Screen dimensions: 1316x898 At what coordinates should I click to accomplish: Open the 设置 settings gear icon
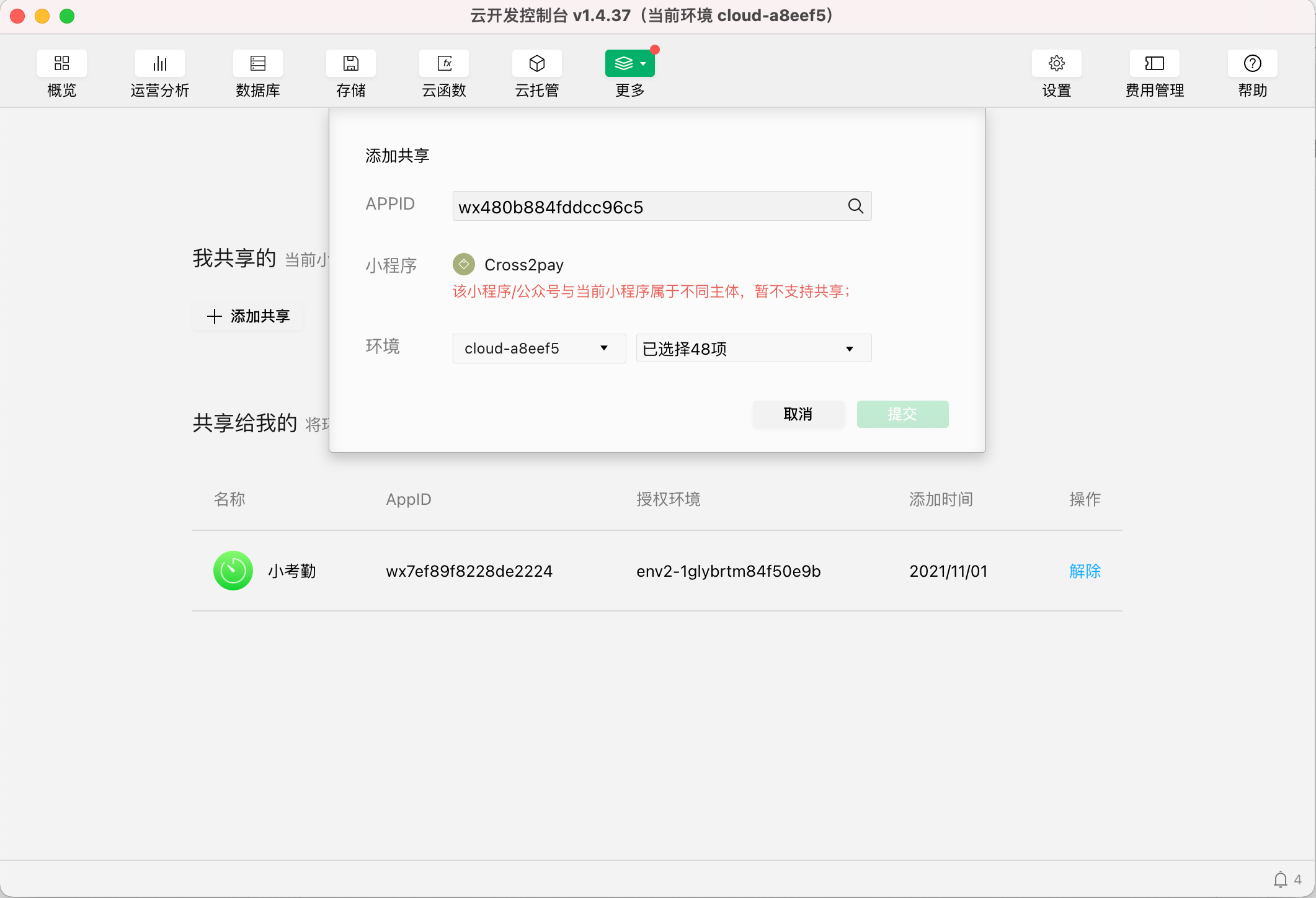[1056, 63]
